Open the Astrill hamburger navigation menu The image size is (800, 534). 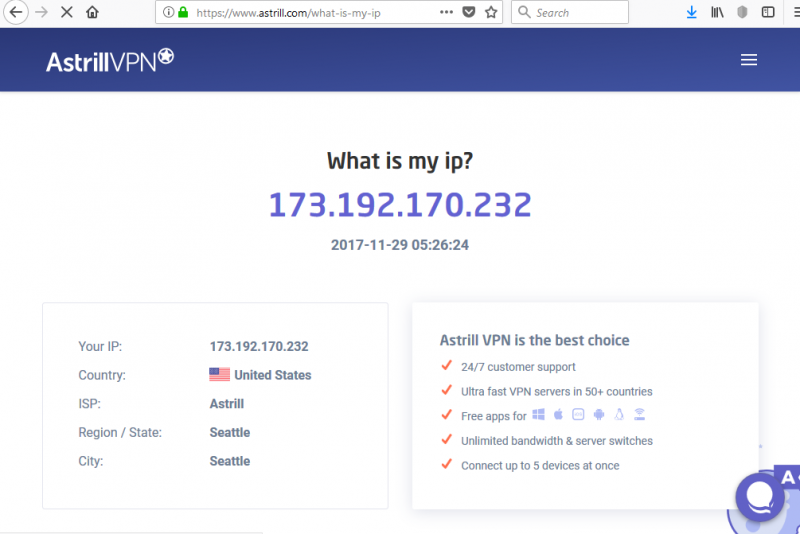749,60
